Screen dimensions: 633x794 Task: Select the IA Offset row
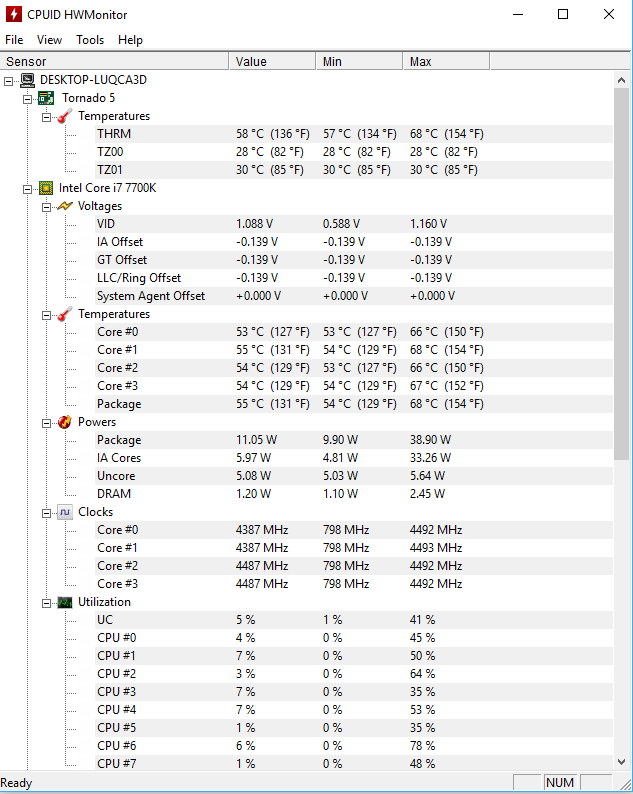tap(354, 242)
